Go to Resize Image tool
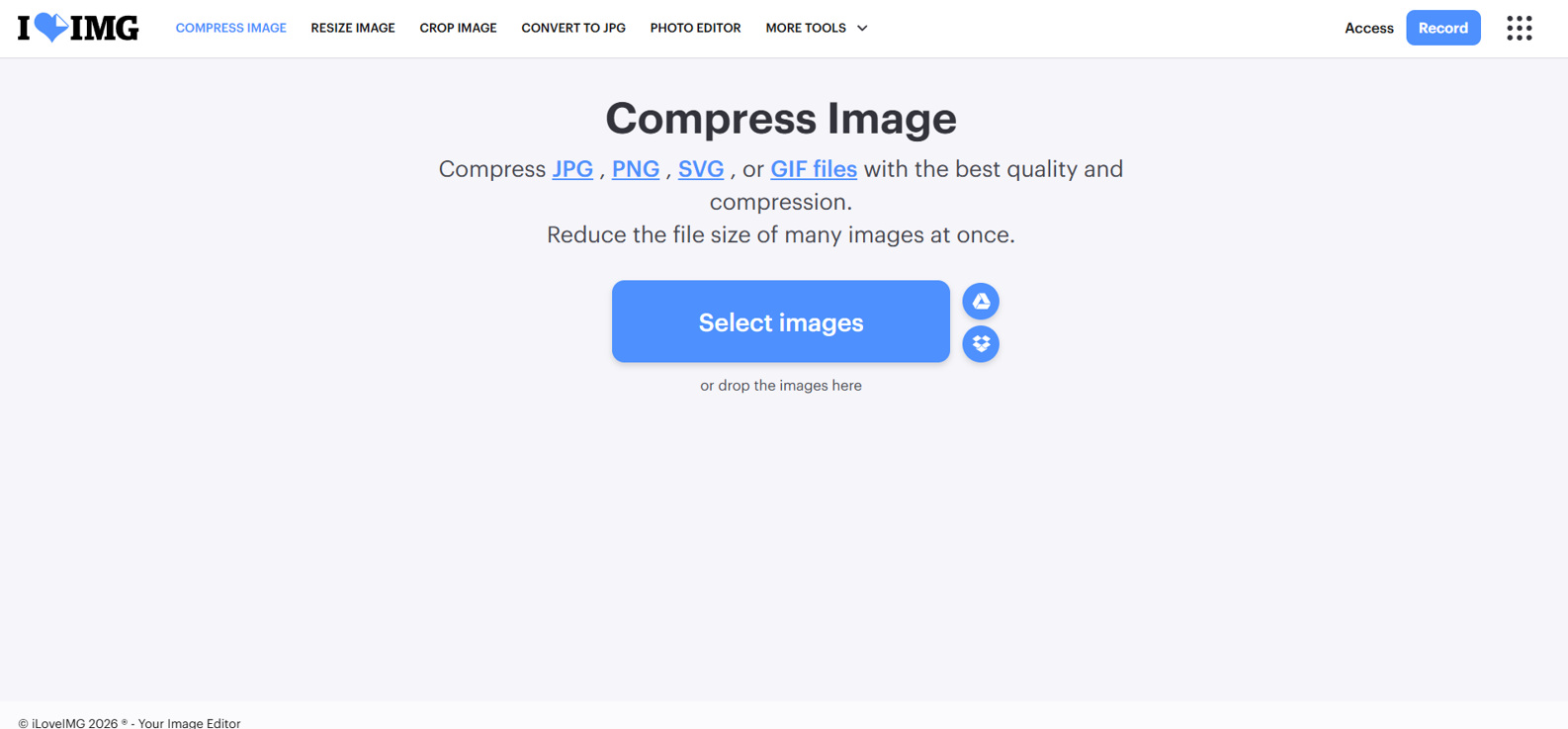Viewport: 1568px width, 729px height. pos(353,28)
